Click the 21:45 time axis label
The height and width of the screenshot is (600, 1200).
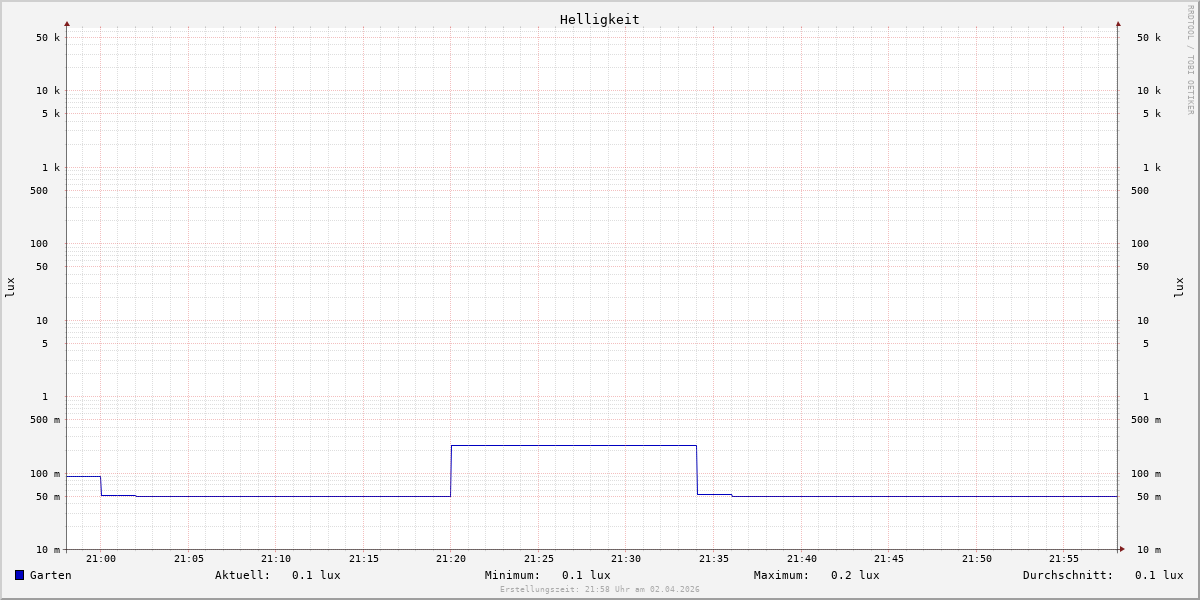point(889,559)
